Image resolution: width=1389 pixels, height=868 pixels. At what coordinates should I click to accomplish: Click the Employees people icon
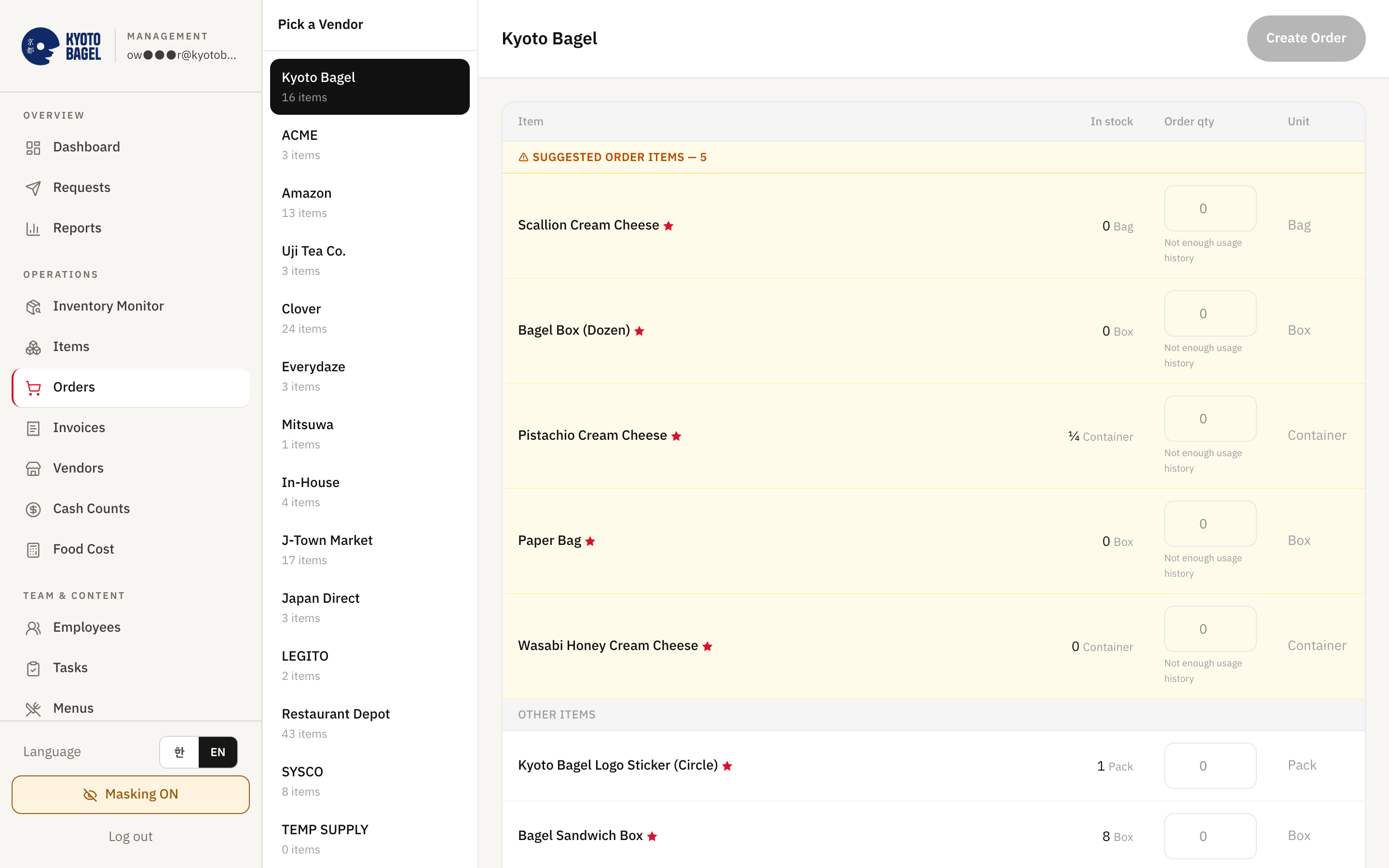coord(33,628)
